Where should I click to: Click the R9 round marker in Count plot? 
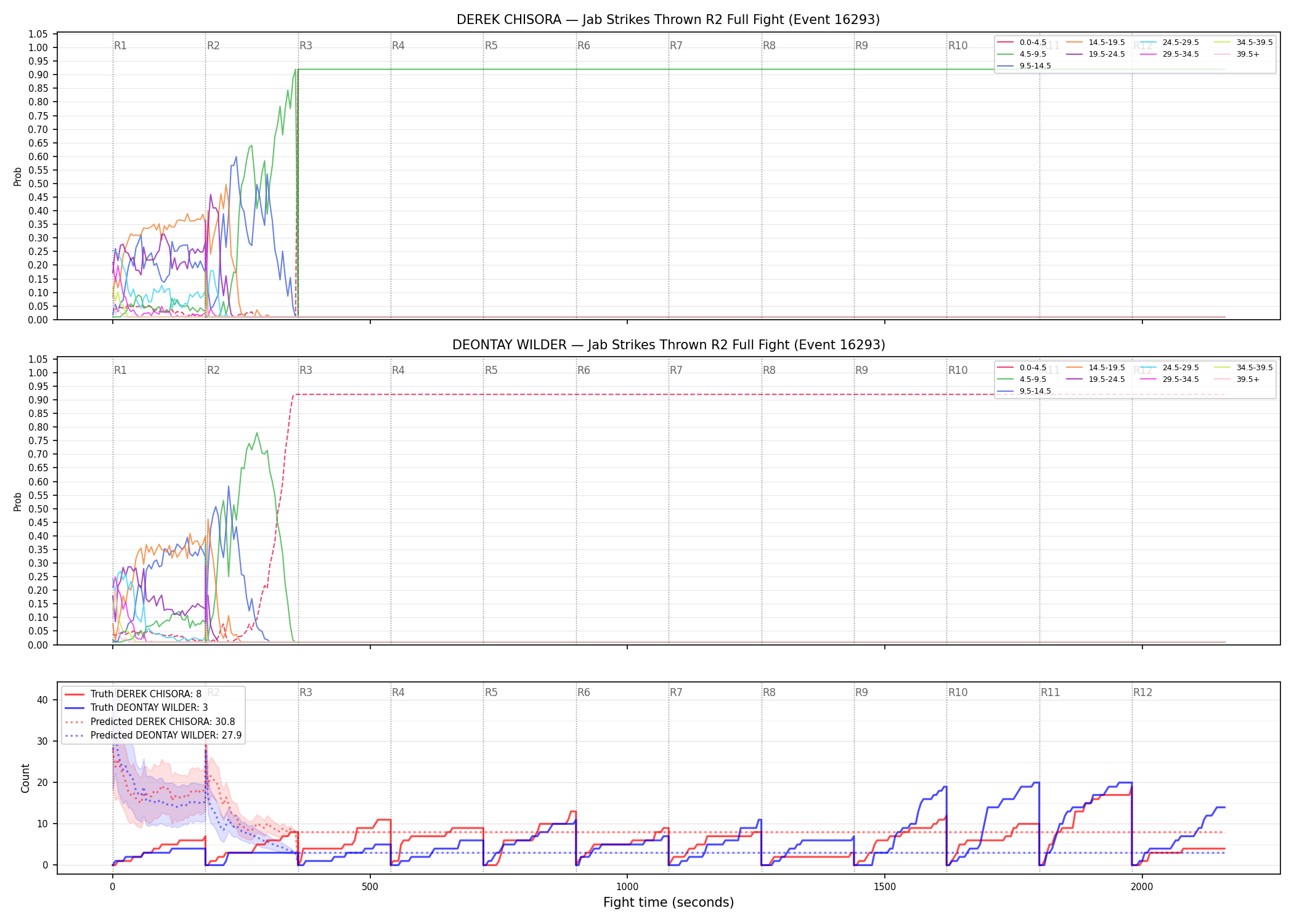pyautogui.click(x=861, y=692)
